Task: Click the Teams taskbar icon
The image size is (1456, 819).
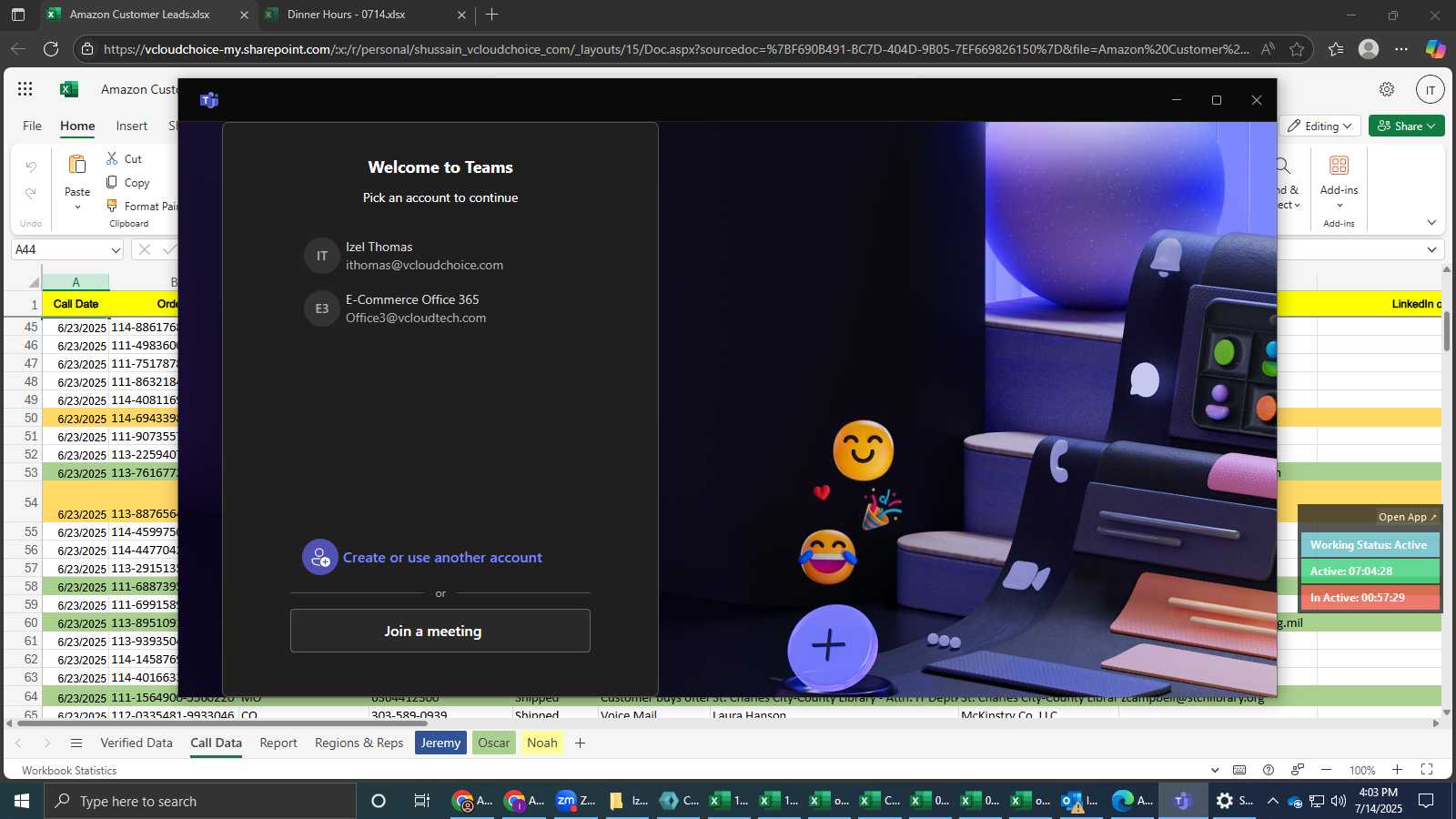Action: (x=1182, y=801)
